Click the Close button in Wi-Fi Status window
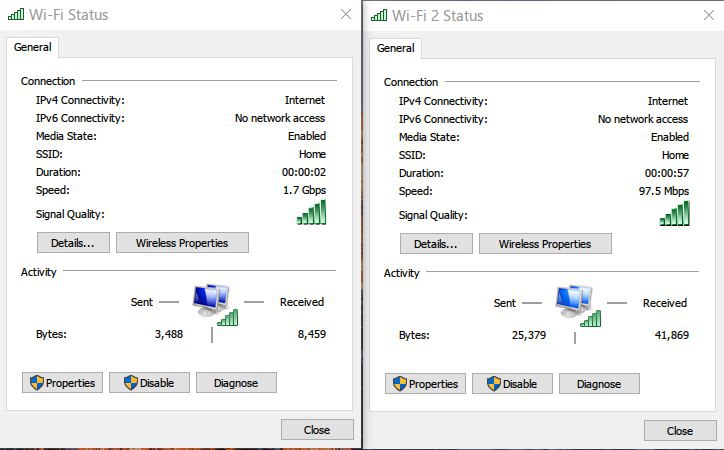The width and height of the screenshot is (724, 450). 317,430
